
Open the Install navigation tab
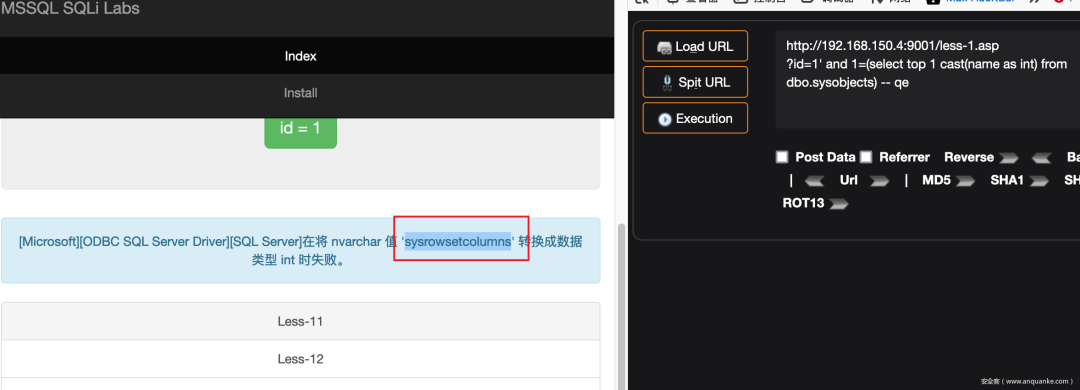(x=300, y=92)
